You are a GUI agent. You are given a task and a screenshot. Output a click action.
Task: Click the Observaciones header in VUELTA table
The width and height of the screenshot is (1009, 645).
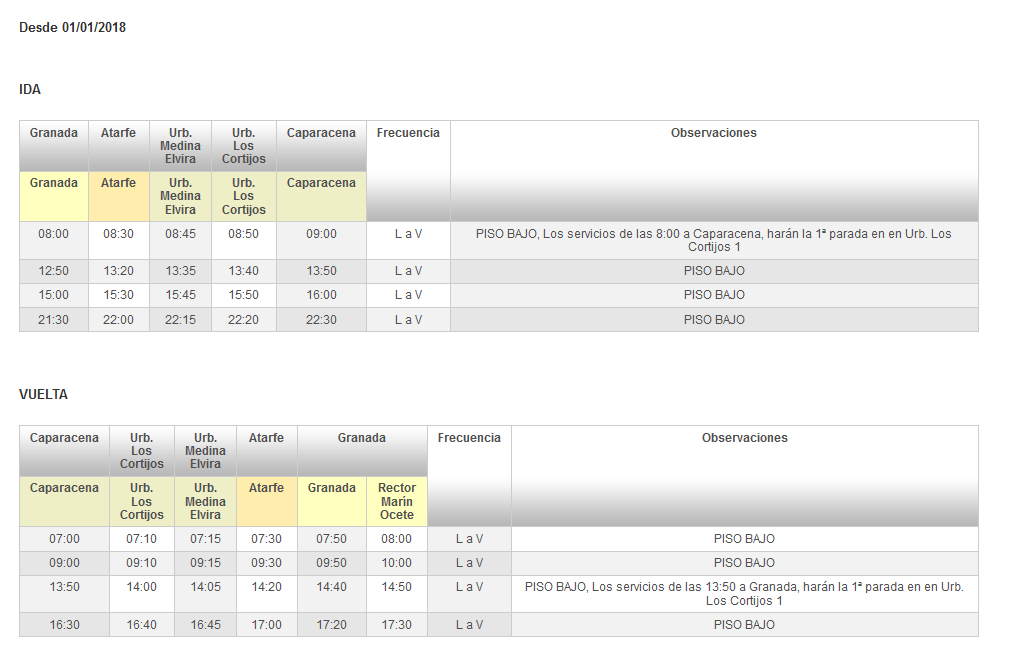[744, 438]
